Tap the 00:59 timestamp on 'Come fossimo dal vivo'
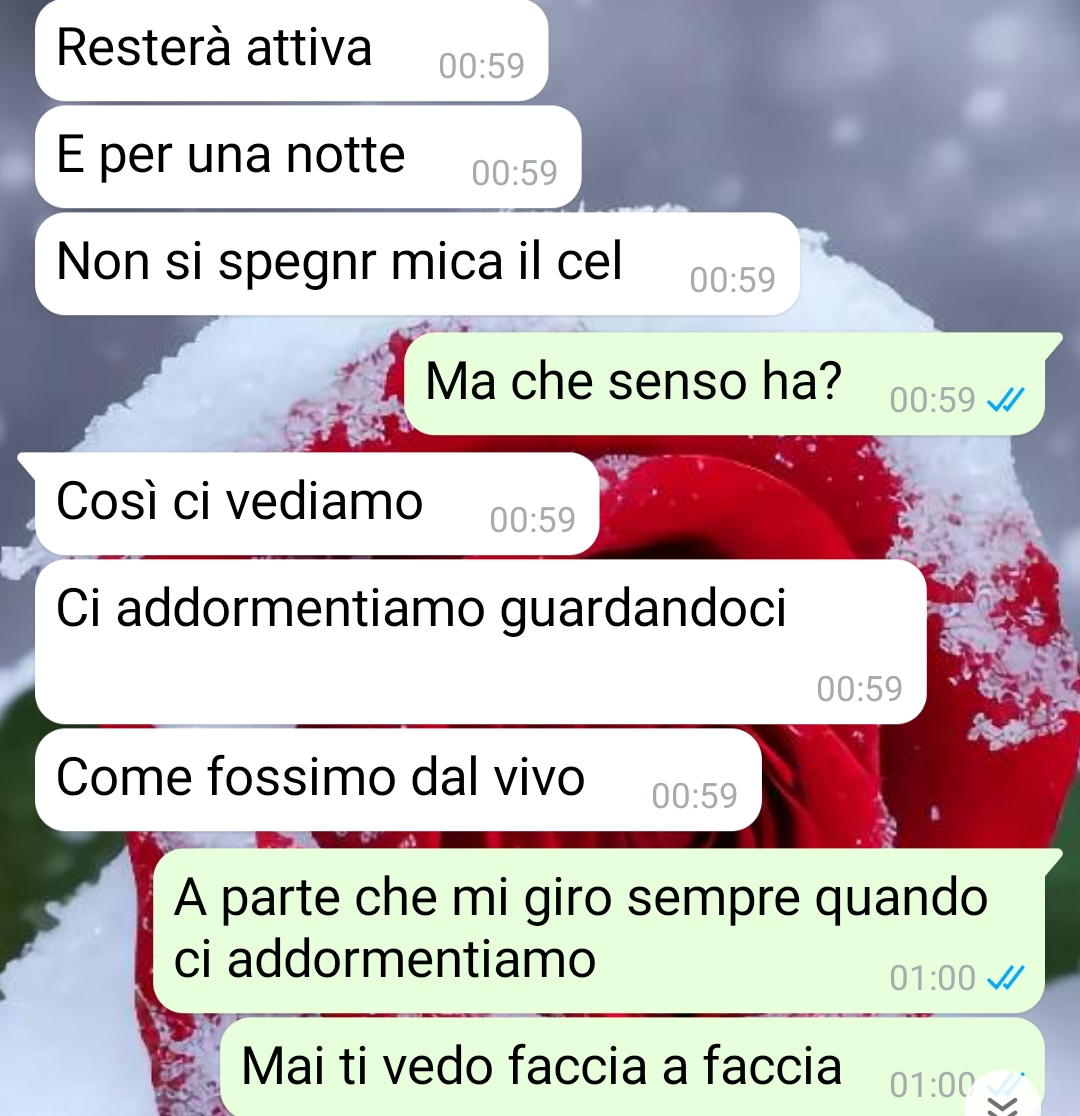 coord(694,796)
